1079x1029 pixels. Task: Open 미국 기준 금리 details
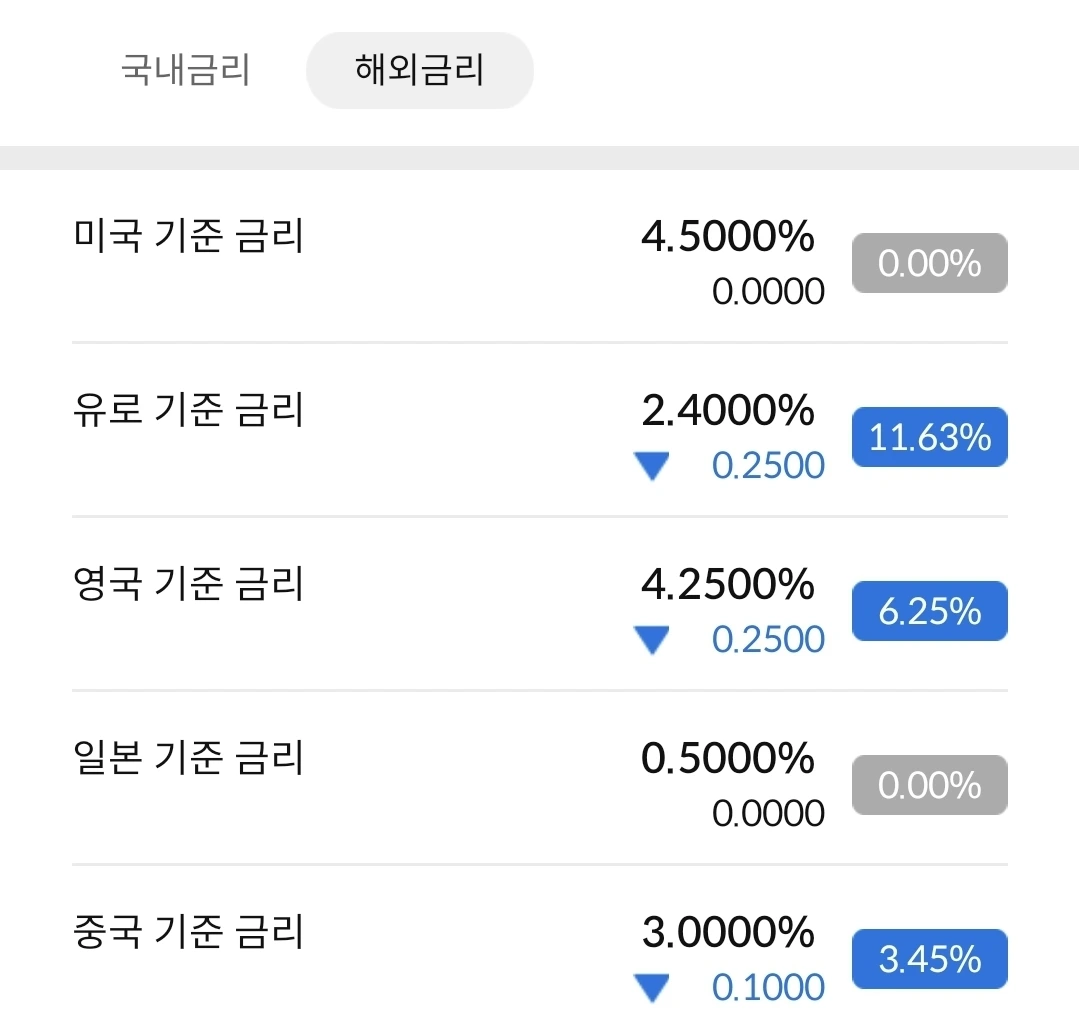tap(188, 238)
